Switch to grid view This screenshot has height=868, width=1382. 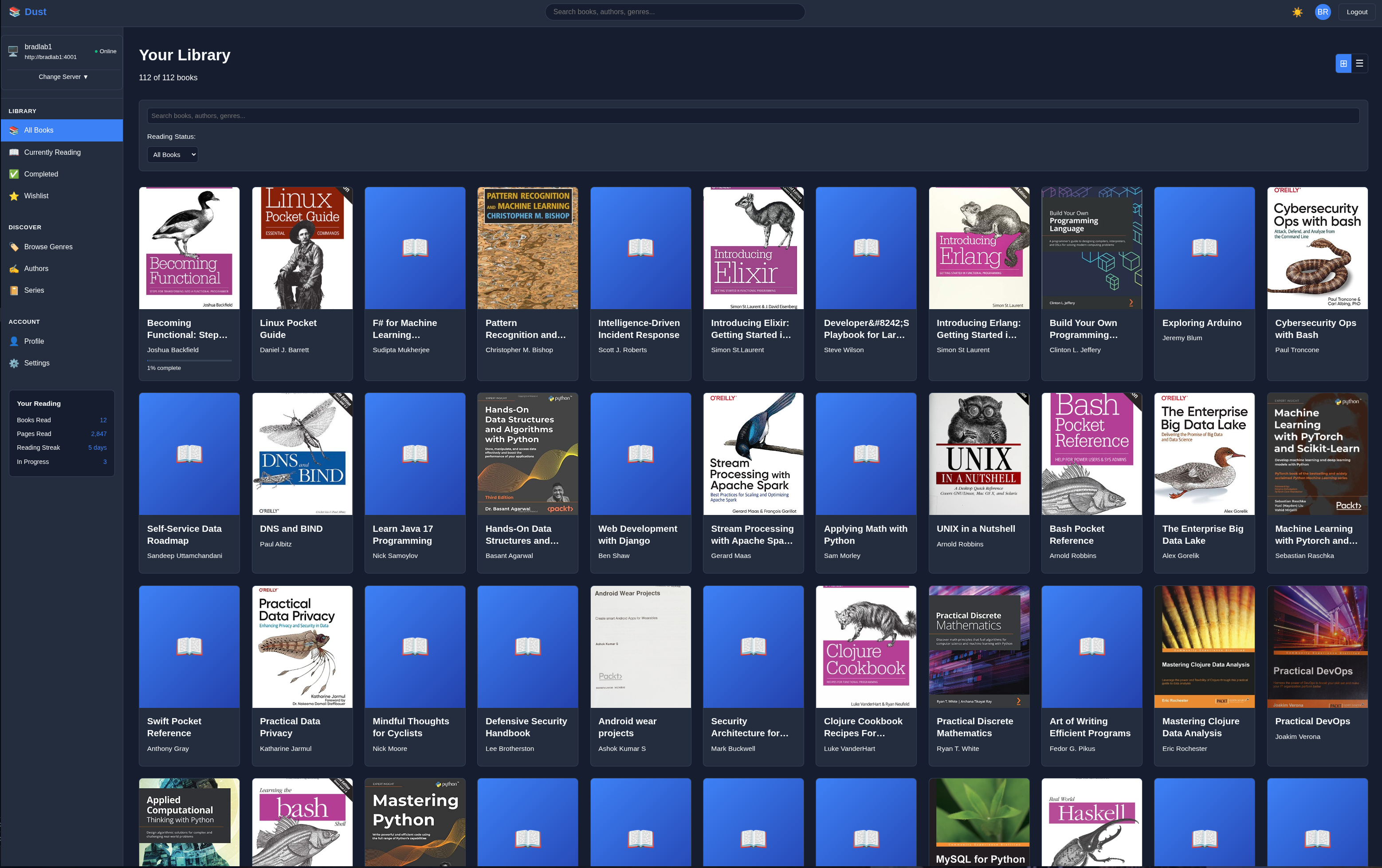tap(1343, 64)
